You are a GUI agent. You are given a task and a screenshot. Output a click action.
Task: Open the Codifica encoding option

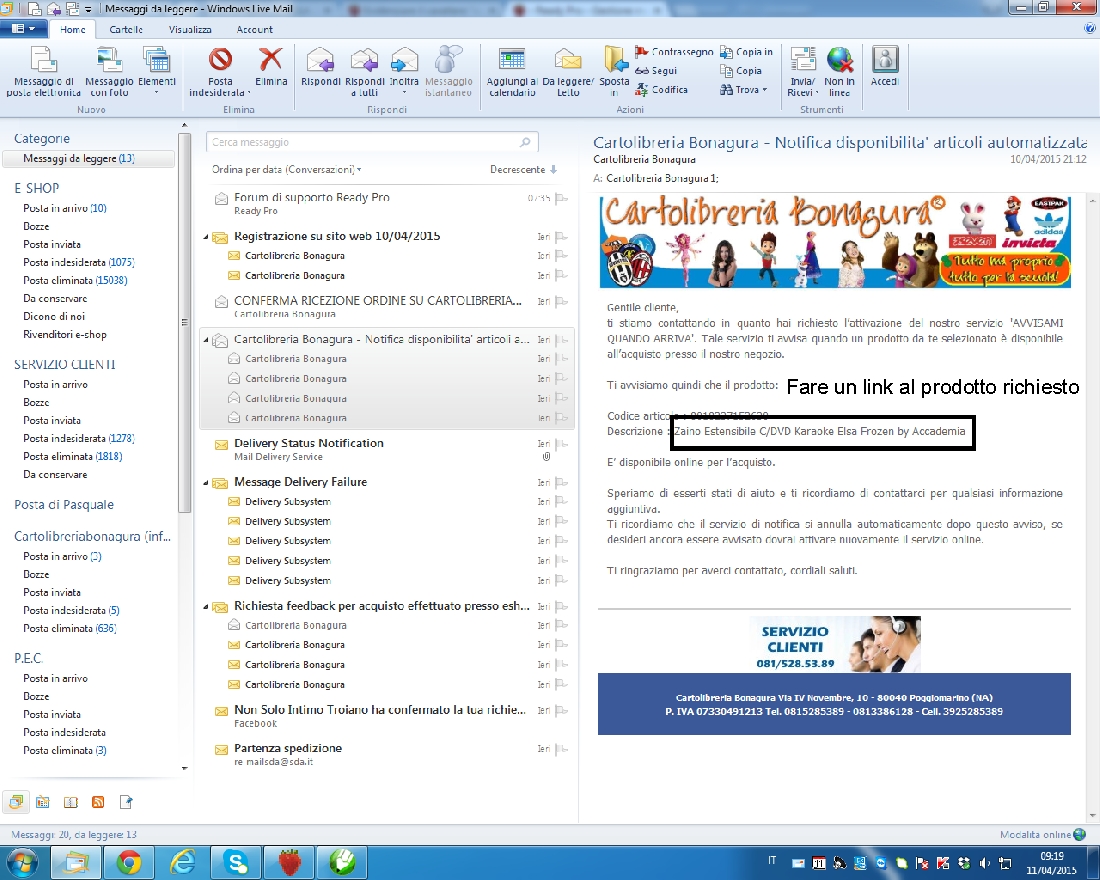coord(662,89)
